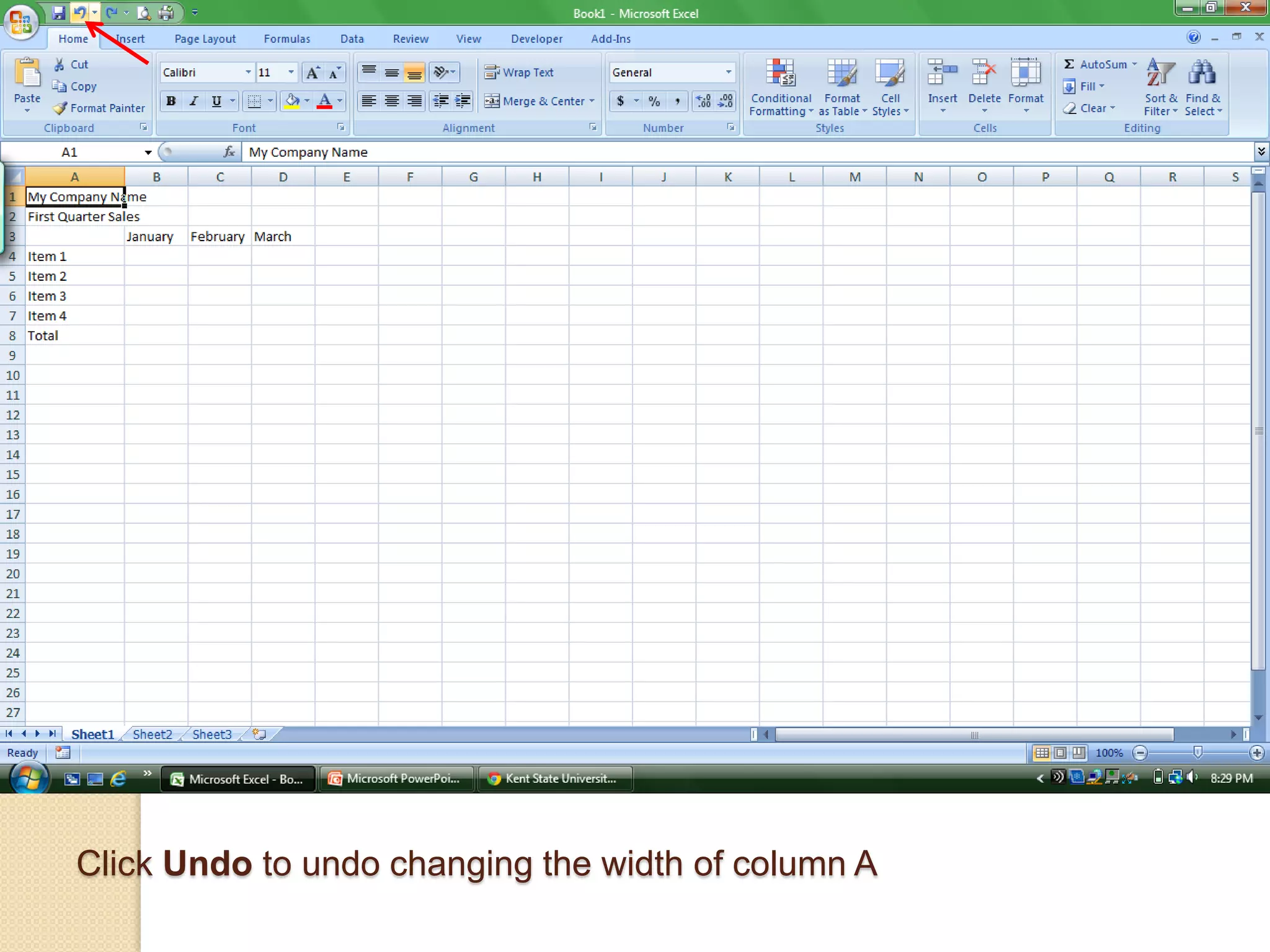Screen dimensions: 1270x952
Task: Open the Calibri font name dropdown
Action: coord(248,73)
